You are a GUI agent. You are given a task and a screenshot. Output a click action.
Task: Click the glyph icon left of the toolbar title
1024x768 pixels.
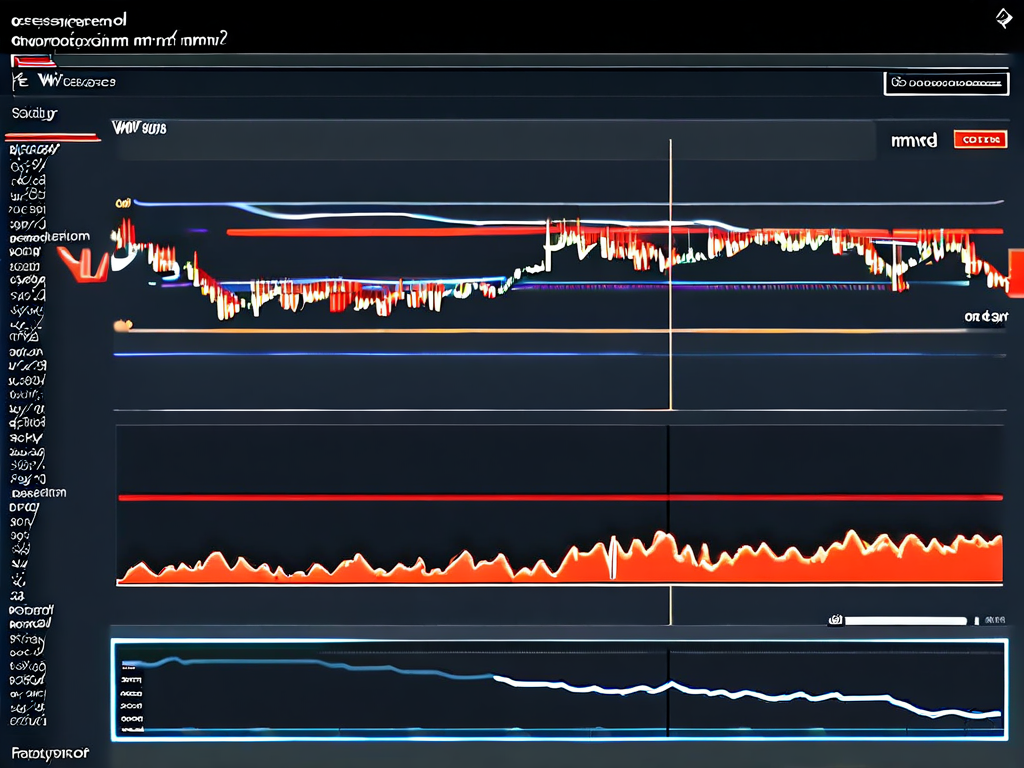click(x=20, y=82)
